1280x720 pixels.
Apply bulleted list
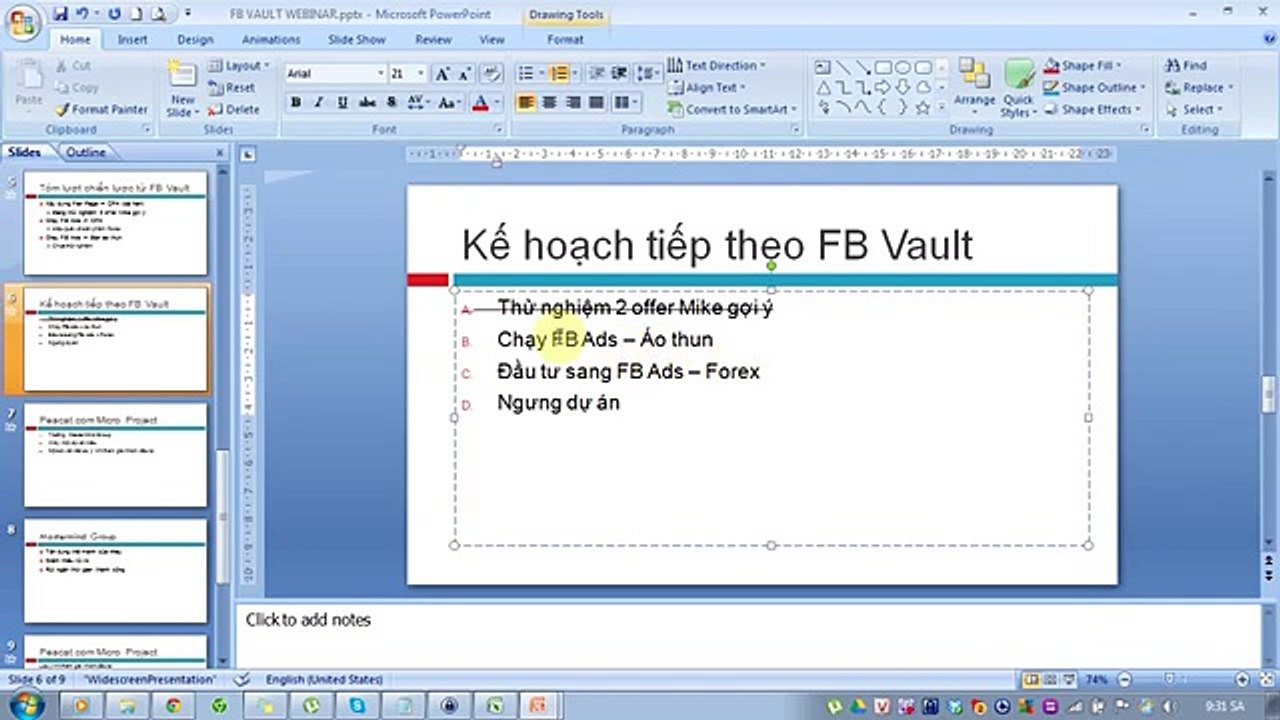pos(526,74)
